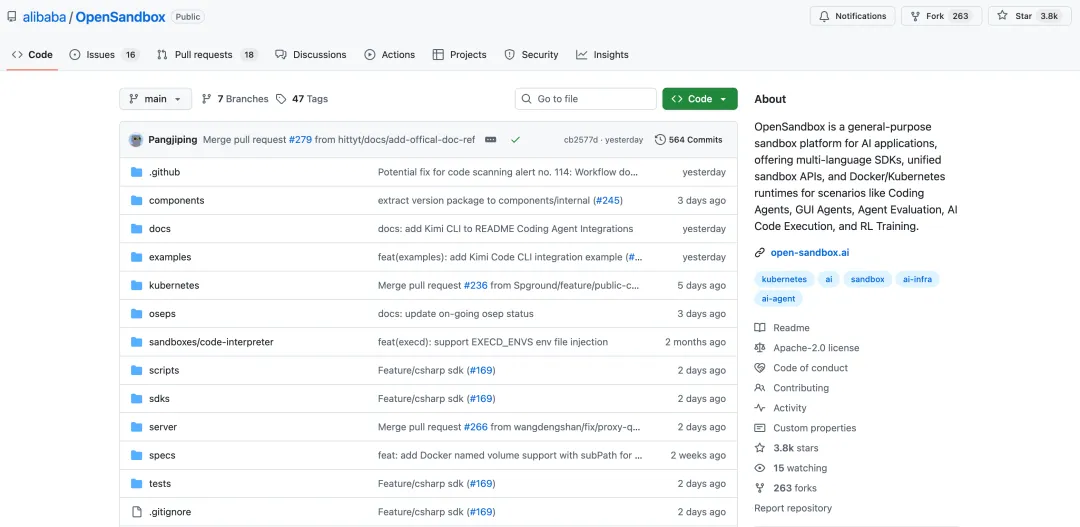Switch to the Pull requests tab
The height and width of the screenshot is (527, 1080).
[206, 55]
